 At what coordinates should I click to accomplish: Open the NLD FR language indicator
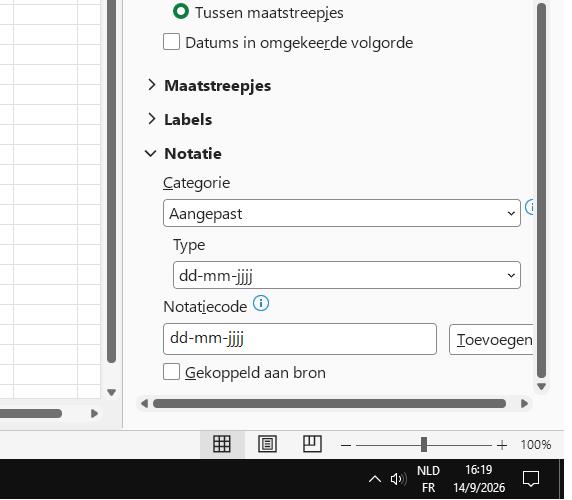(x=428, y=479)
